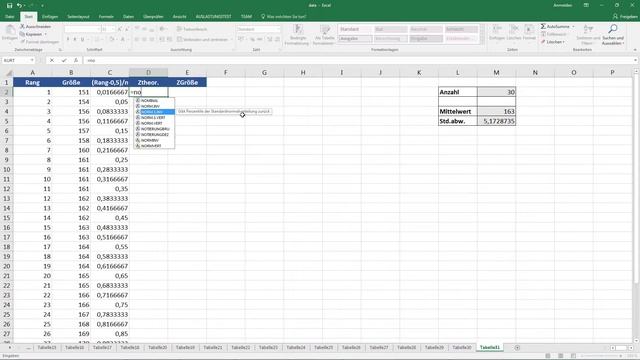640x360 pixels.
Task: Open Suchen und Auswählen magnifier
Action: click(x=613, y=35)
